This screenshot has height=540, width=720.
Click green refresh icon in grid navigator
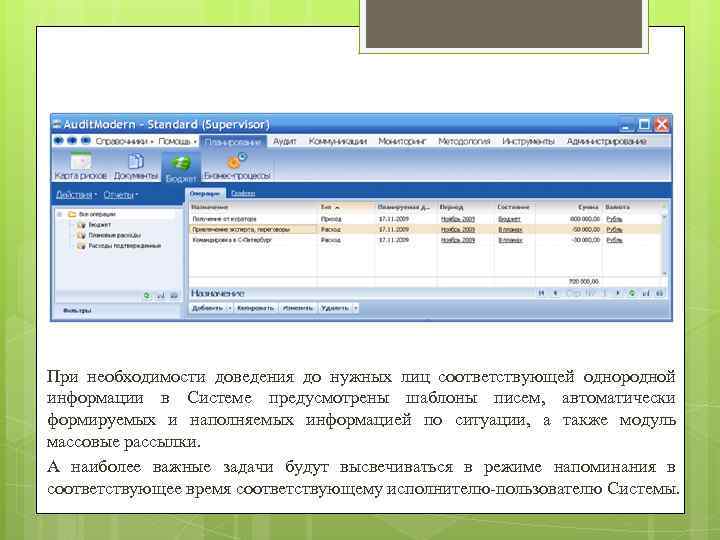(632, 293)
